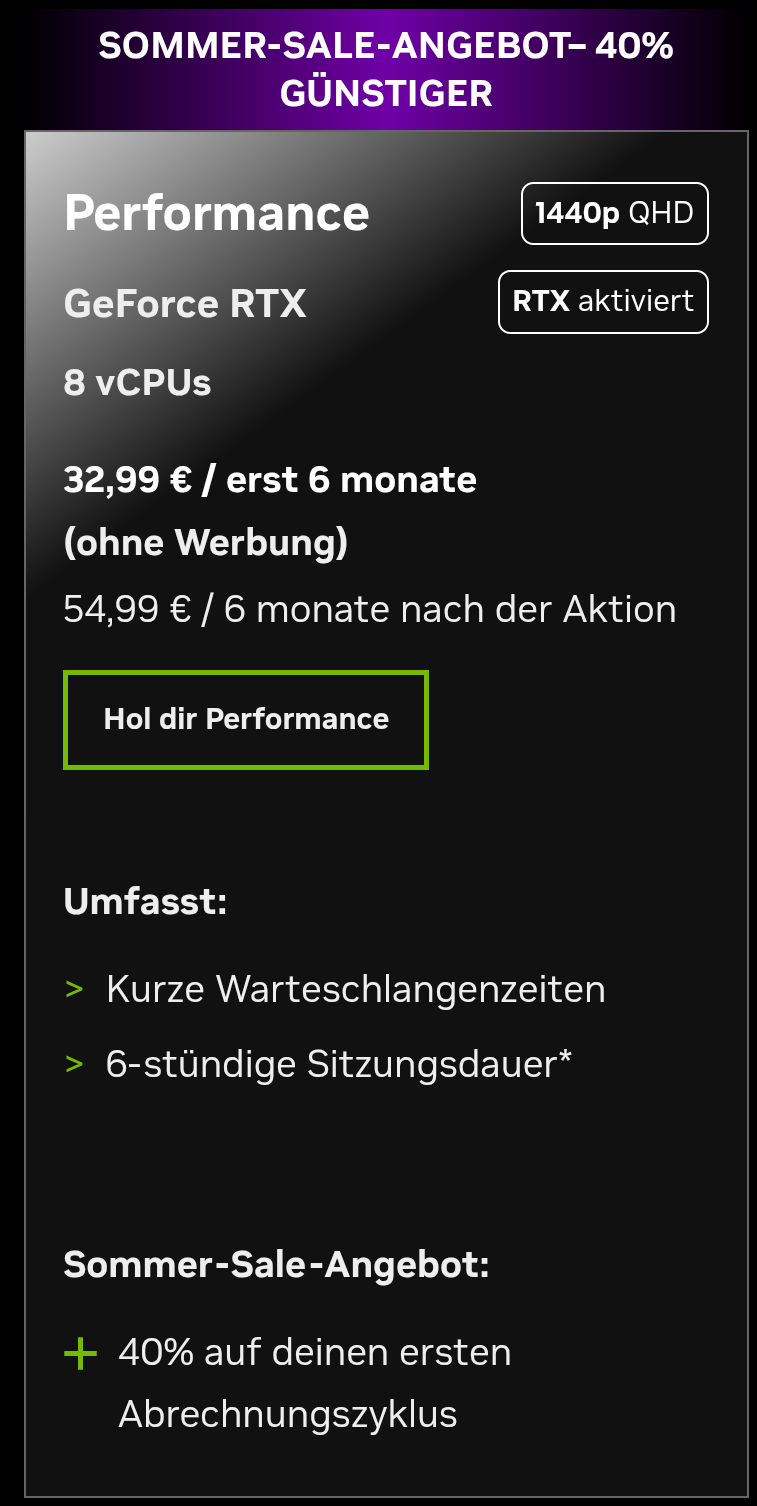Click the Umfasst heading
757x1506 pixels.
pos(146,901)
